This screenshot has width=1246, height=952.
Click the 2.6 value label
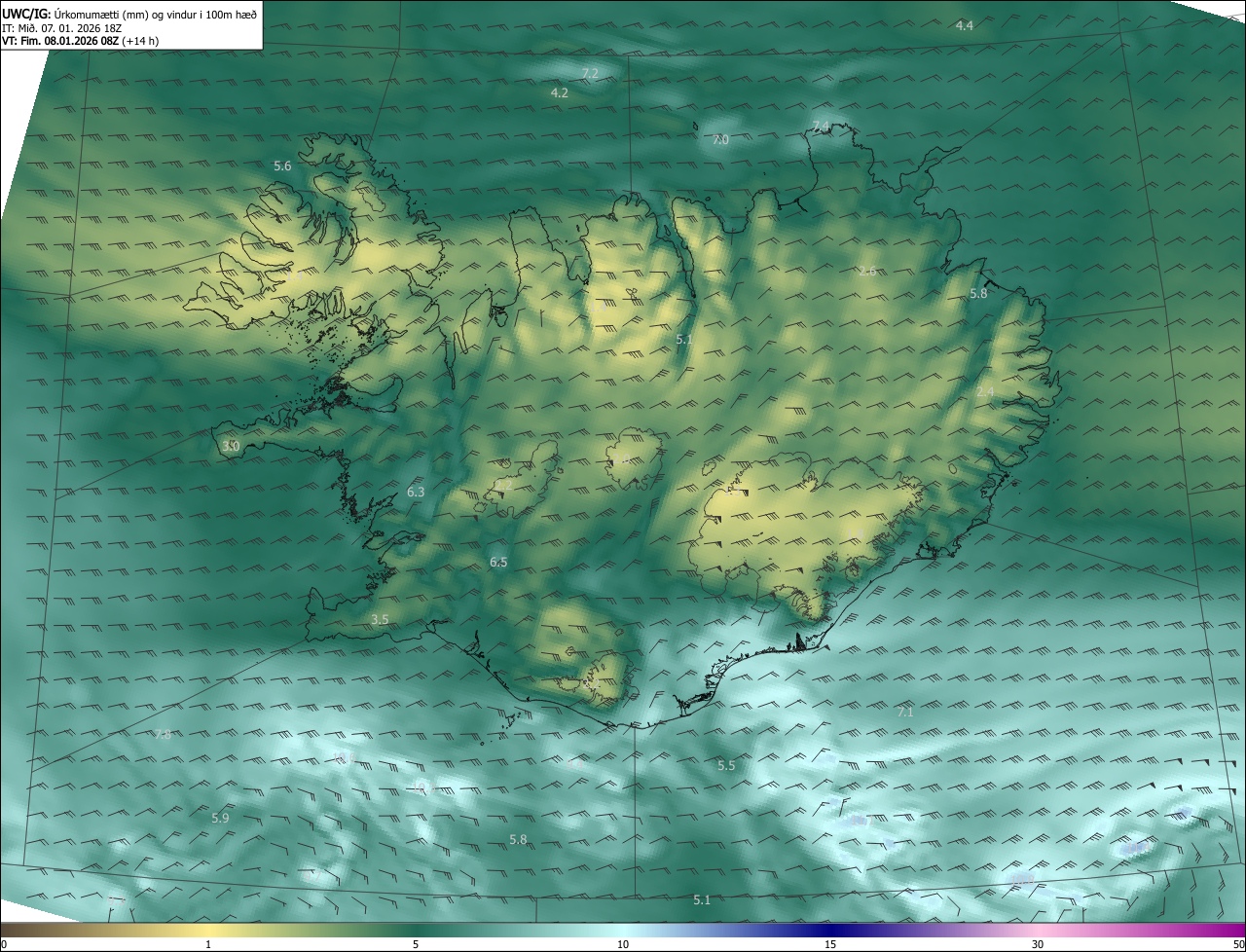pos(867,272)
